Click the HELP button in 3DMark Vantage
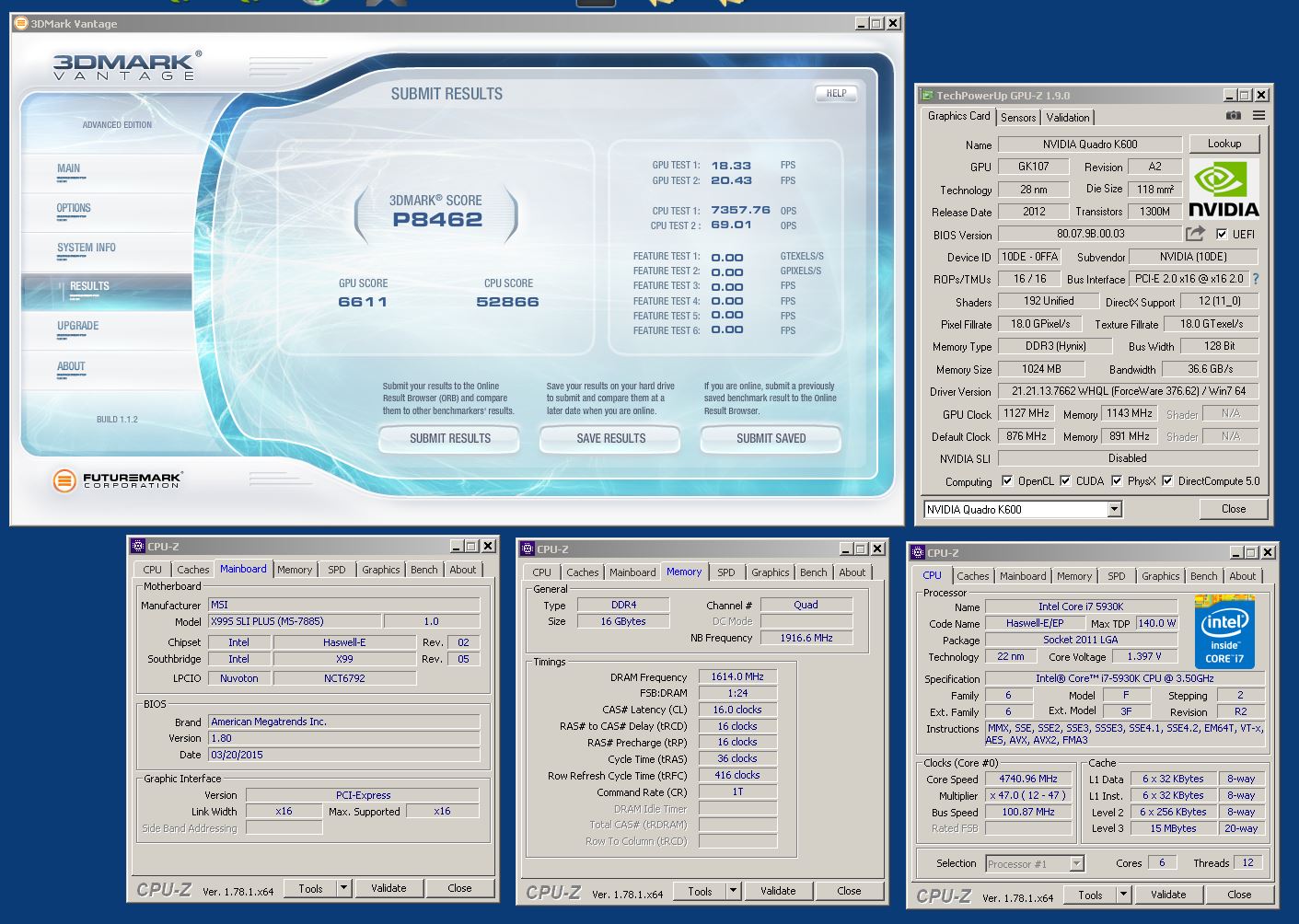 pyautogui.click(x=836, y=93)
